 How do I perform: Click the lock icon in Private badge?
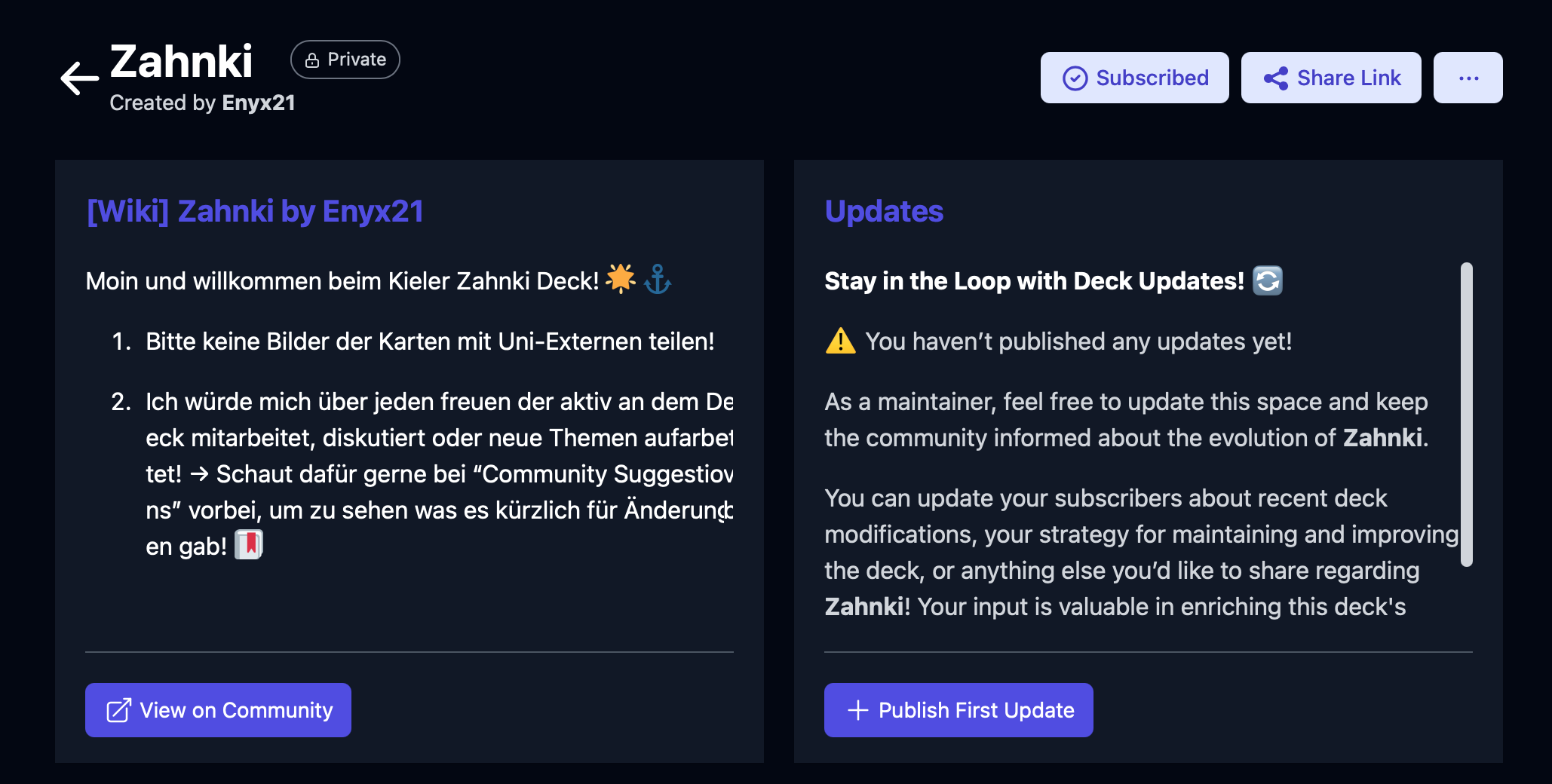point(312,60)
